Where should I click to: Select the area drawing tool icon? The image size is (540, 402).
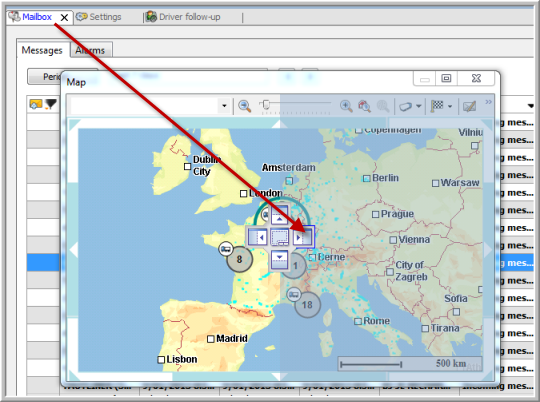[x=406, y=106]
